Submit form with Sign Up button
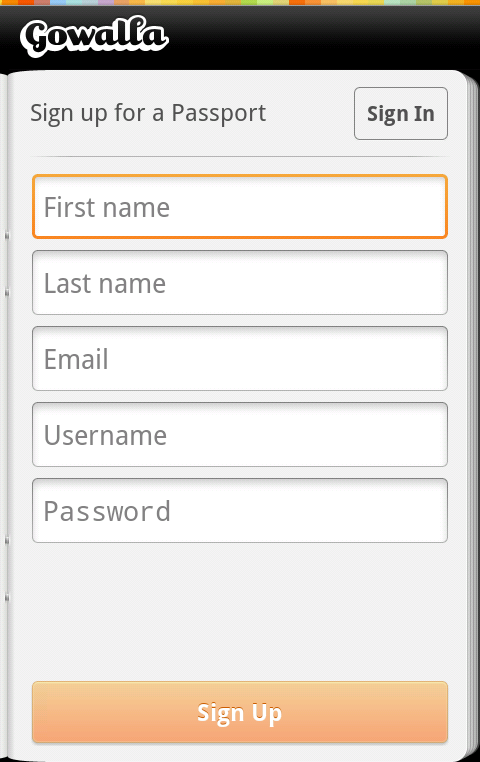 pyautogui.click(x=240, y=712)
